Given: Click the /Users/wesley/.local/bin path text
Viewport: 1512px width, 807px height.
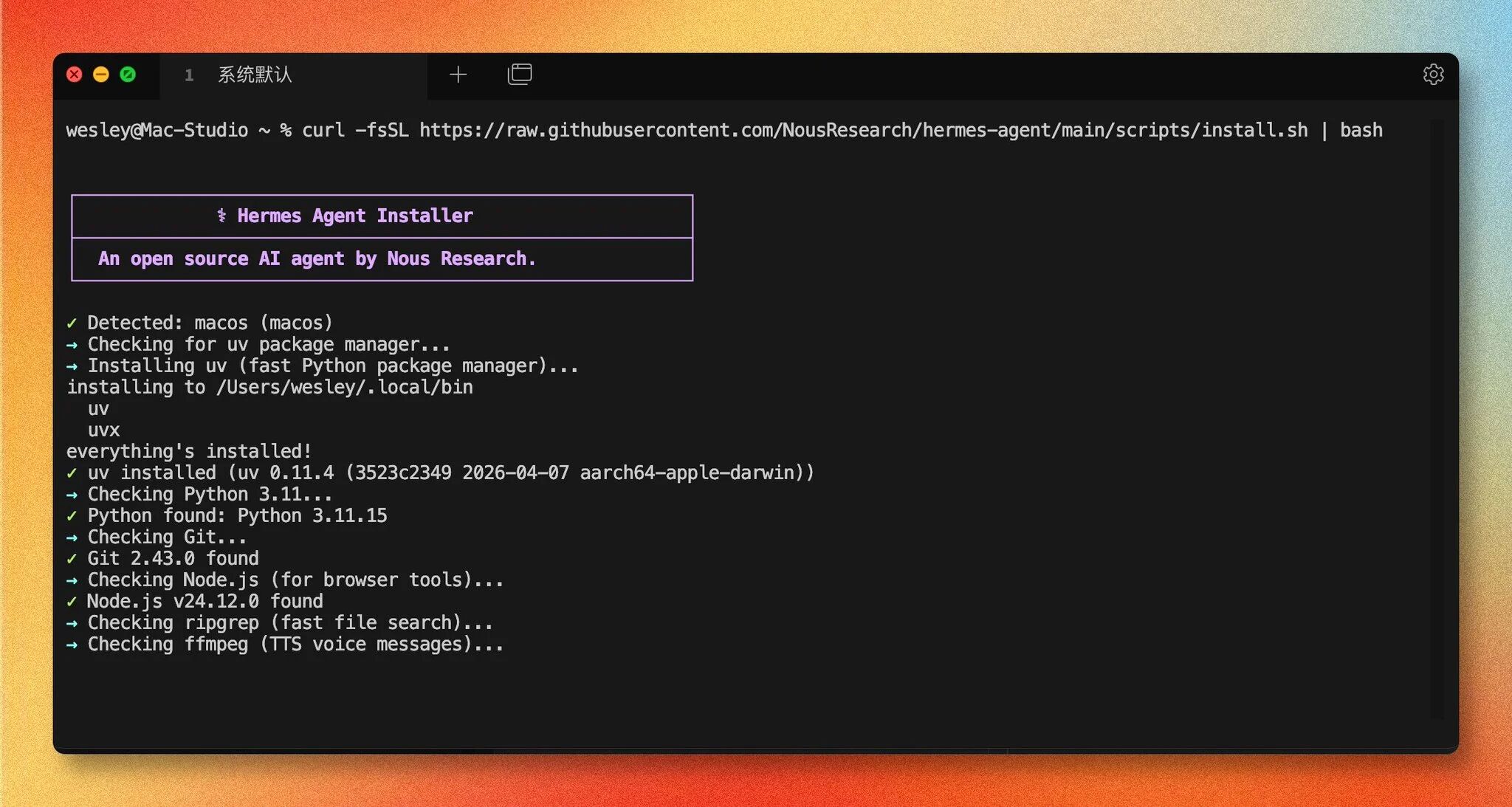Looking at the screenshot, I should (x=344, y=388).
